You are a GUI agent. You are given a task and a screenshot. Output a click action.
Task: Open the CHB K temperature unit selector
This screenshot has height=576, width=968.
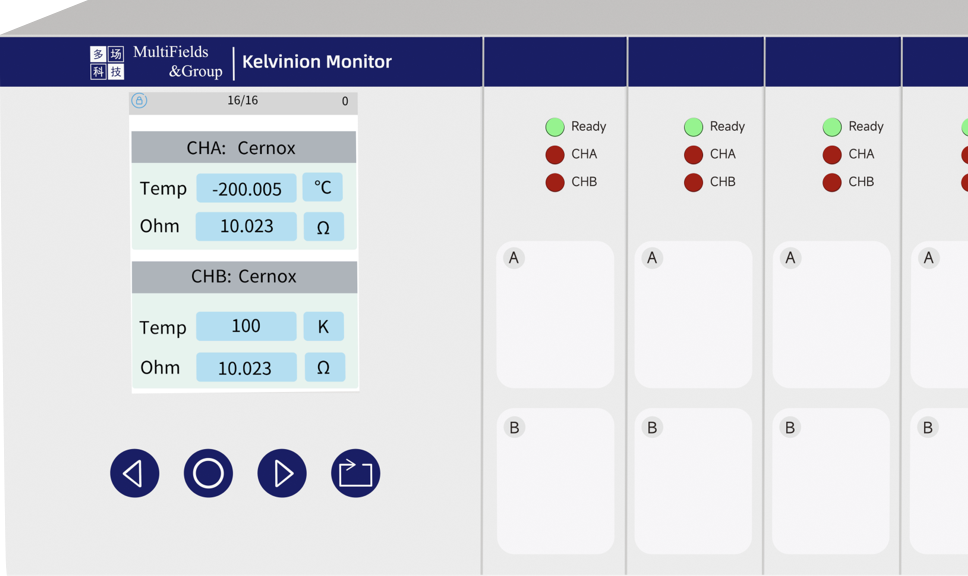(323, 326)
